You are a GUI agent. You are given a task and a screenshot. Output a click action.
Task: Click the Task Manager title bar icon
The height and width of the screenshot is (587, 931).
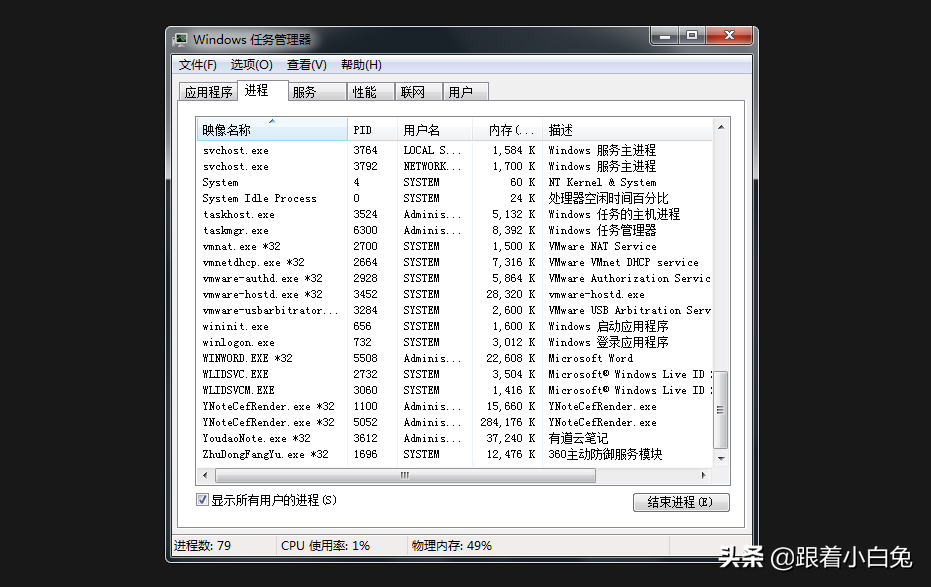pyautogui.click(x=180, y=40)
